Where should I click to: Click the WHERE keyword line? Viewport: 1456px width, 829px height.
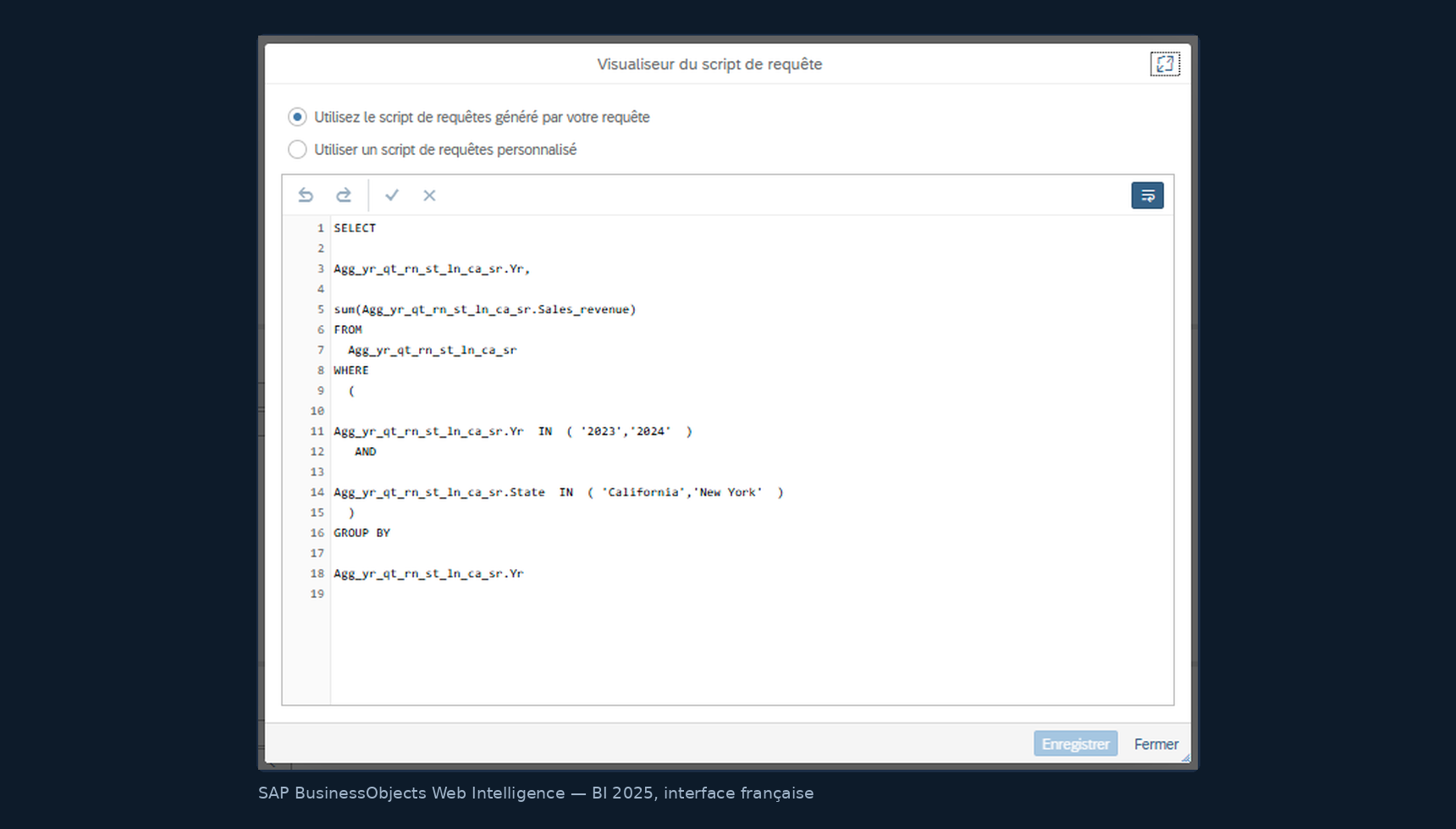pos(351,370)
